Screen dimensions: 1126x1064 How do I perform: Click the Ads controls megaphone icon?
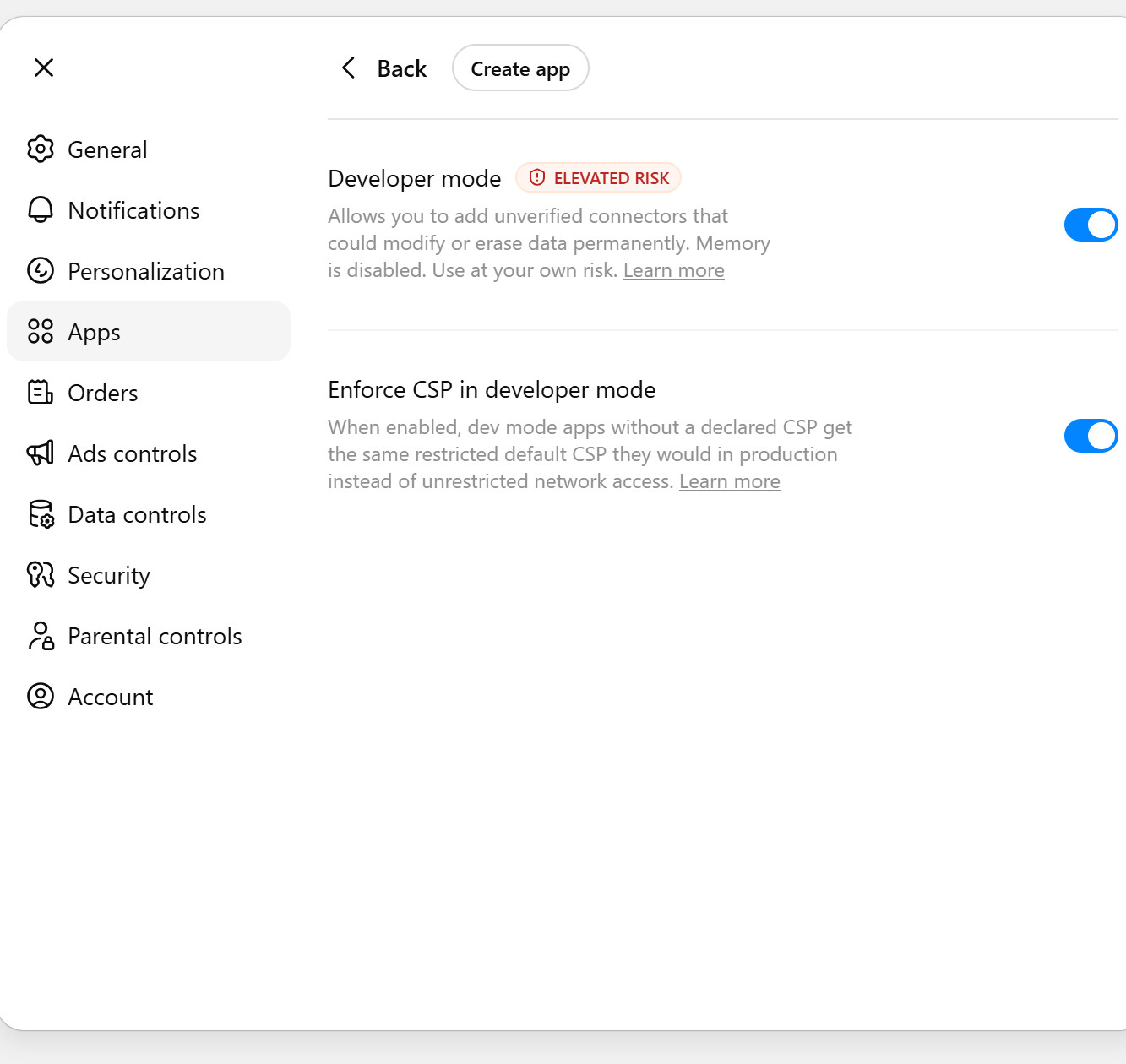[x=41, y=453]
